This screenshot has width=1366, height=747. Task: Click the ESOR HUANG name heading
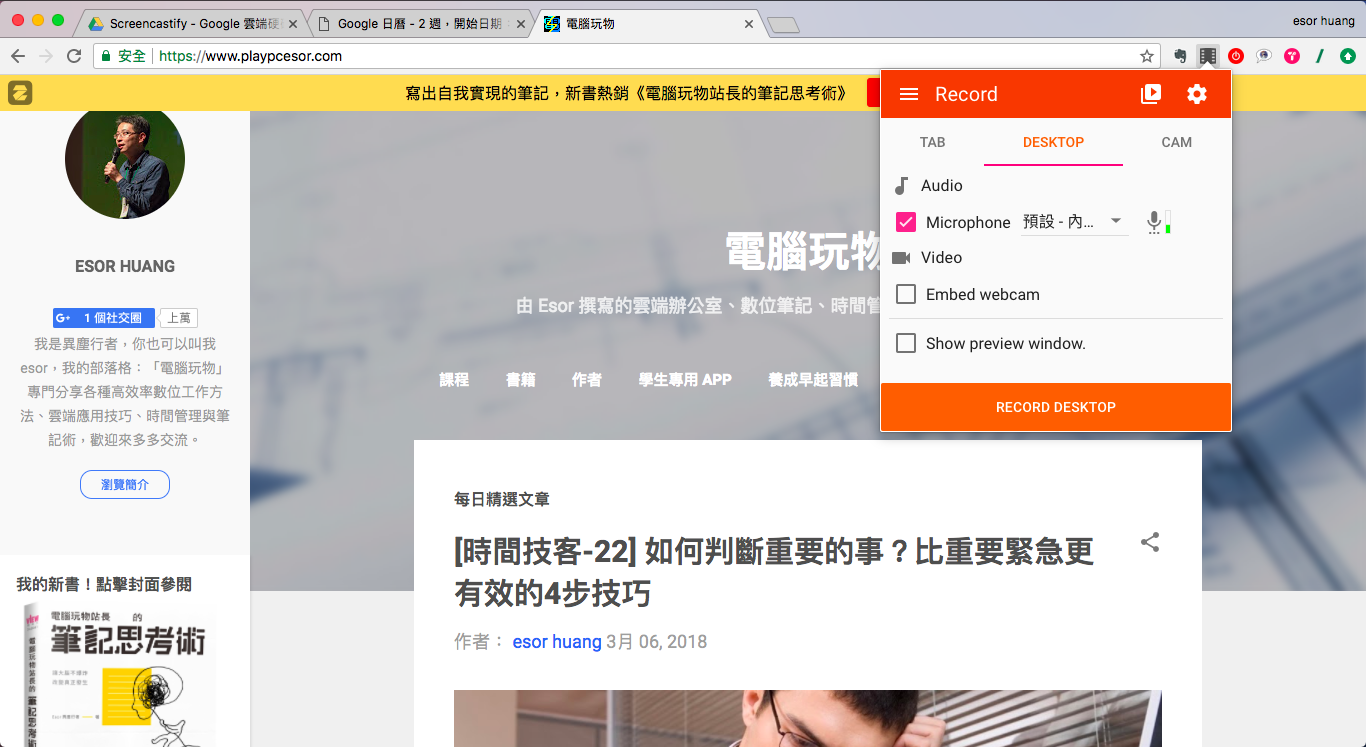click(125, 266)
